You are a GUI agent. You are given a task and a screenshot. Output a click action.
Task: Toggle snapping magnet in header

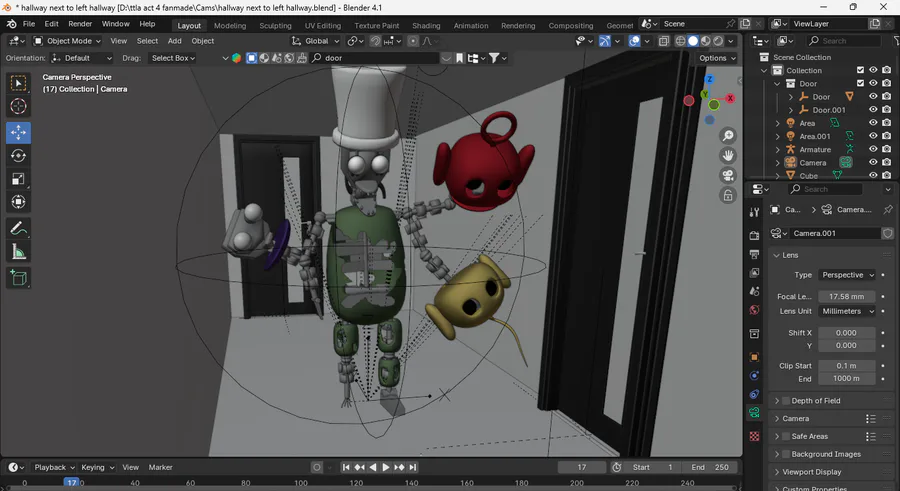coord(375,41)
